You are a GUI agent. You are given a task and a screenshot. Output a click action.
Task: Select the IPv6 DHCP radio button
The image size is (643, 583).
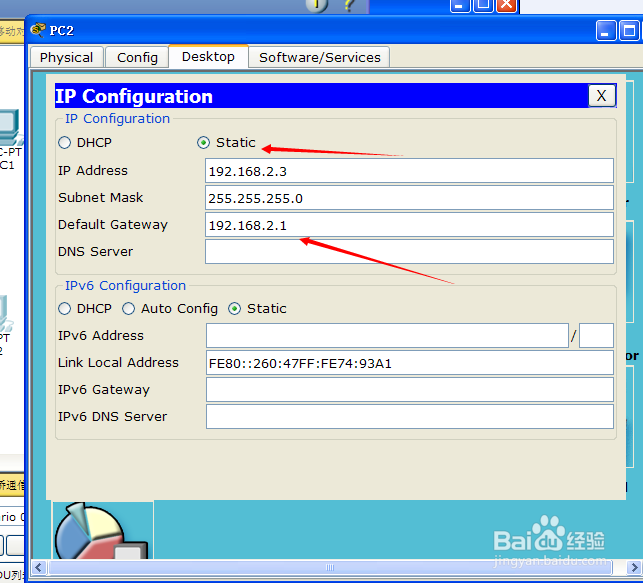pos(64,309)
